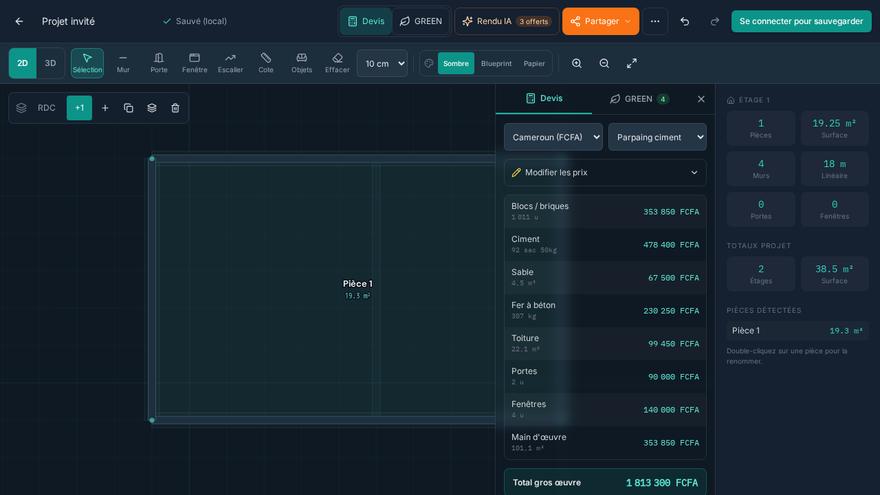This screenshot has height=495, width=880.
Task: Select the Porte door tool
Action: 159,63
